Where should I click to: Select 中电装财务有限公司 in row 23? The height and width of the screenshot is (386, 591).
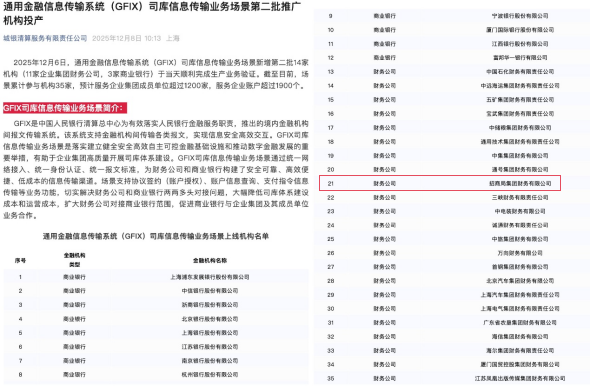[520, 211]
